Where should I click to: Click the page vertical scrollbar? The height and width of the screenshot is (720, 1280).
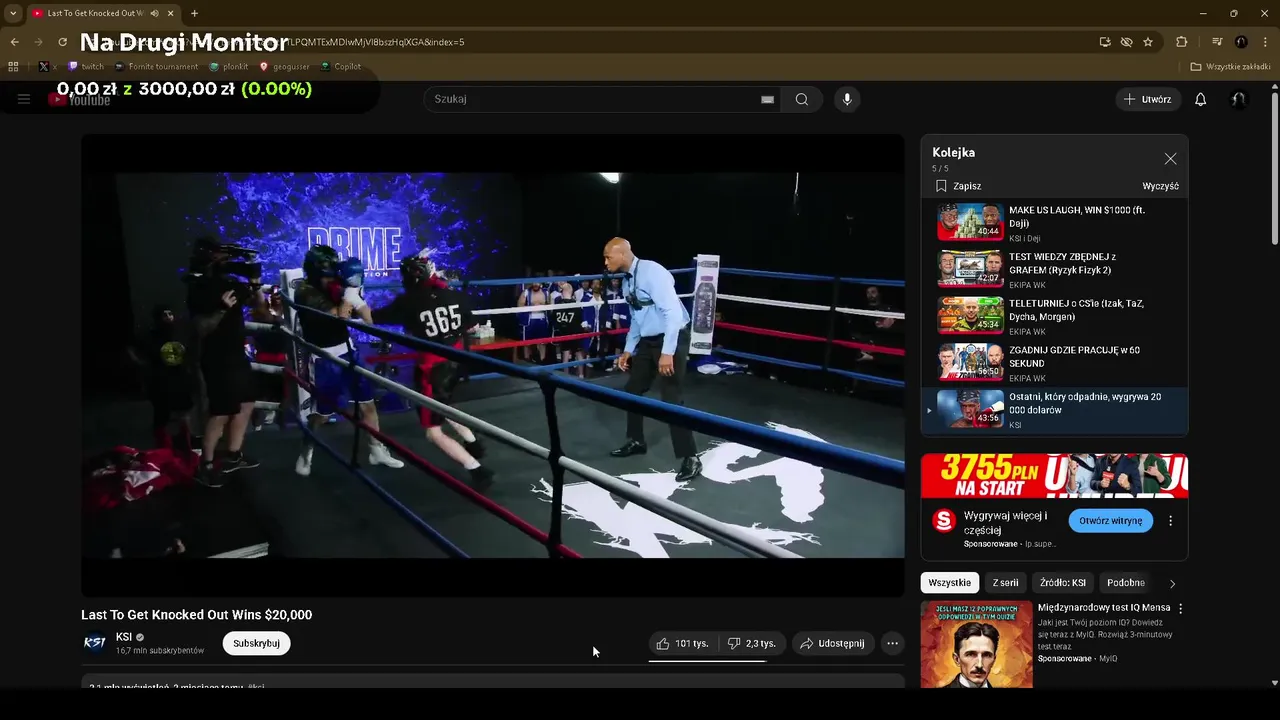point(1274,170)
